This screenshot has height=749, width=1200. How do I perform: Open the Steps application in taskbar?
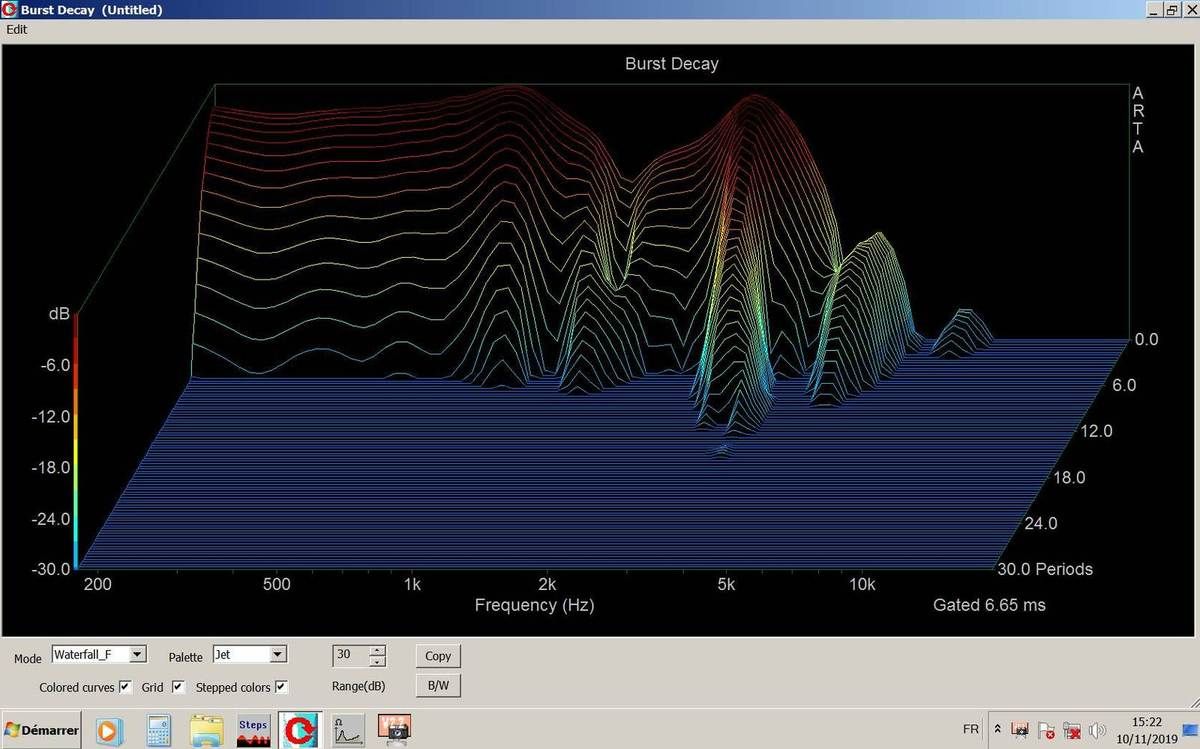click(252, 730)
